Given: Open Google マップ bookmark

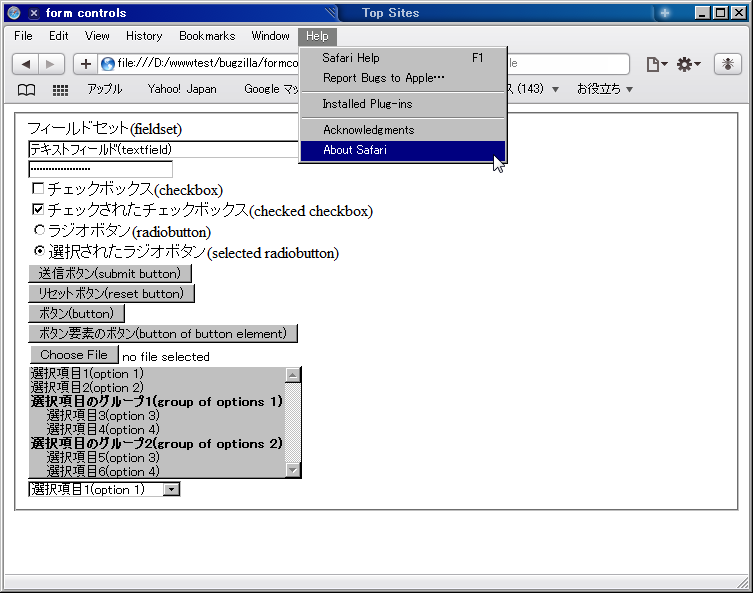Looking at the screenshot, I should (x=271, y=89).
